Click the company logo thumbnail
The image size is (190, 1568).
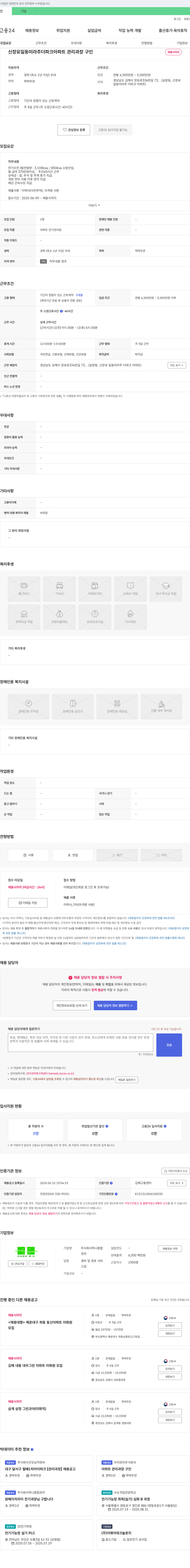point(26,1251)
